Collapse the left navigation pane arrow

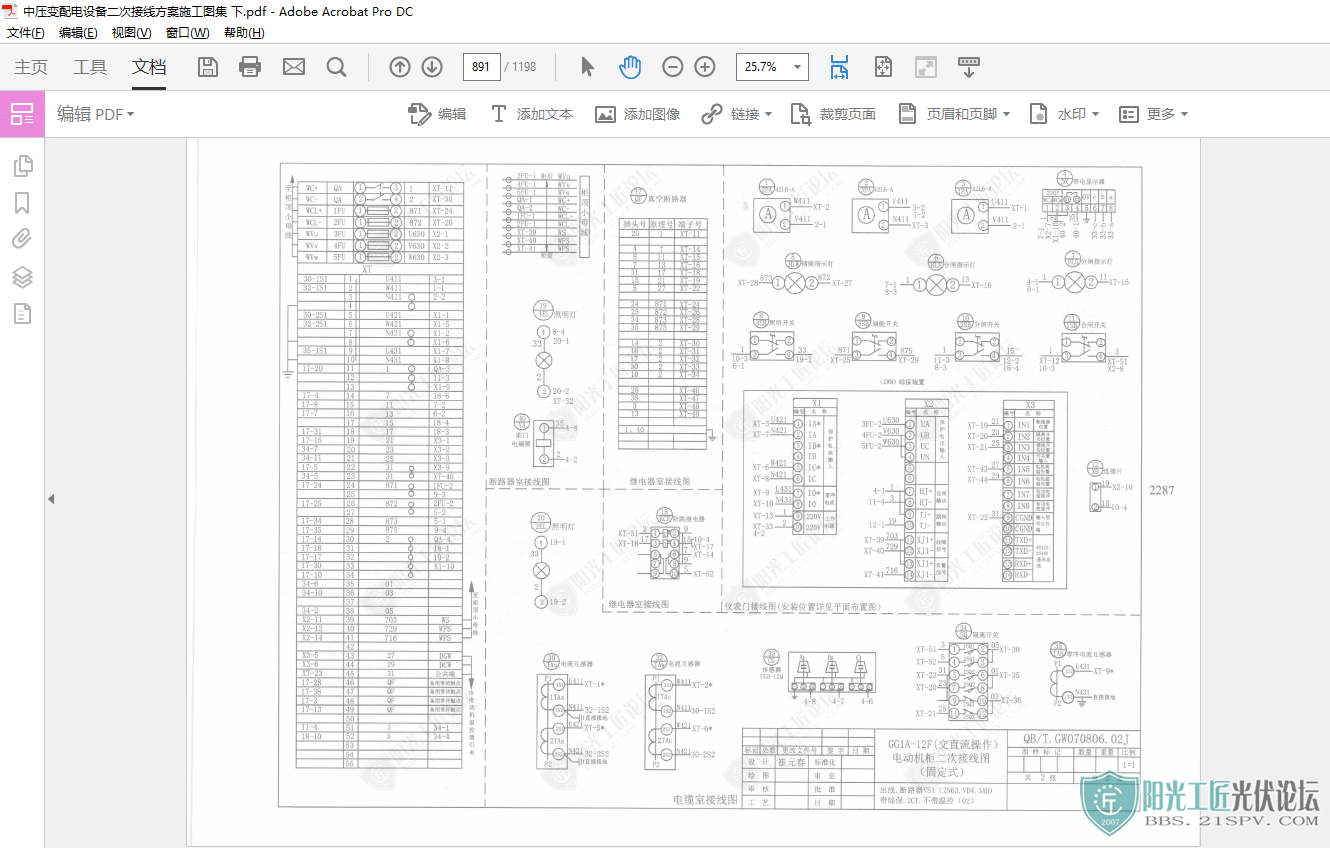[x=50, y=499]
